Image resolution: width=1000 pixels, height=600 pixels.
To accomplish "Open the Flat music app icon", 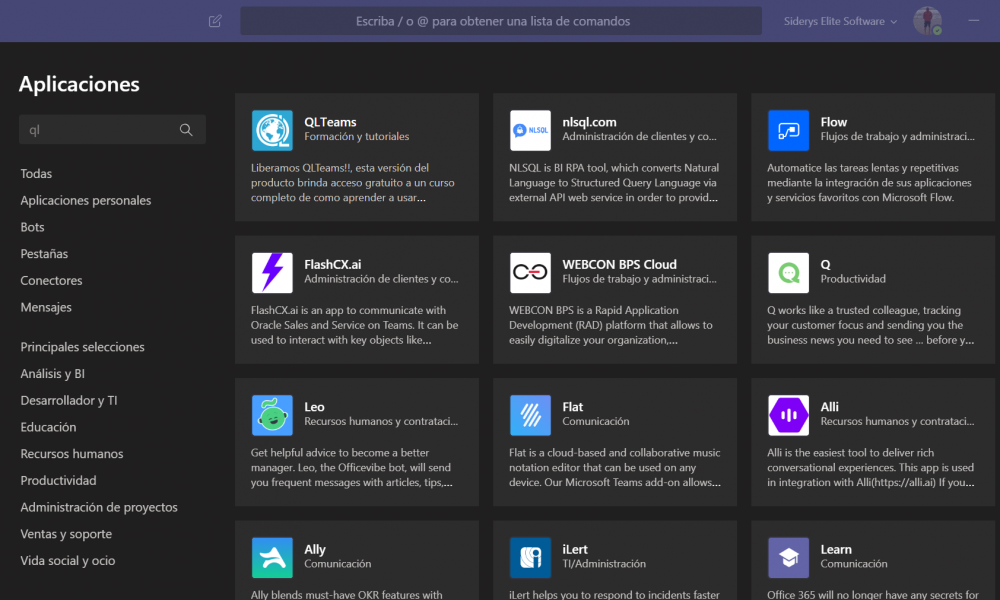I will click(530, 415).
